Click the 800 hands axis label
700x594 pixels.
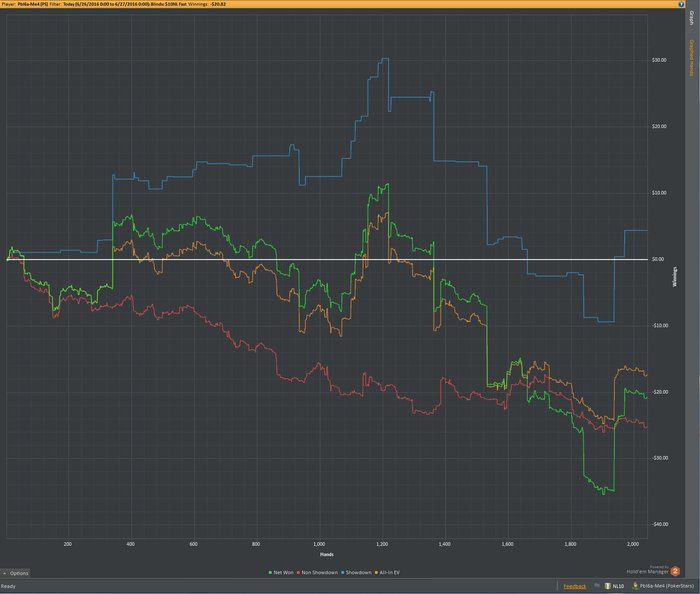click(256, 544)
